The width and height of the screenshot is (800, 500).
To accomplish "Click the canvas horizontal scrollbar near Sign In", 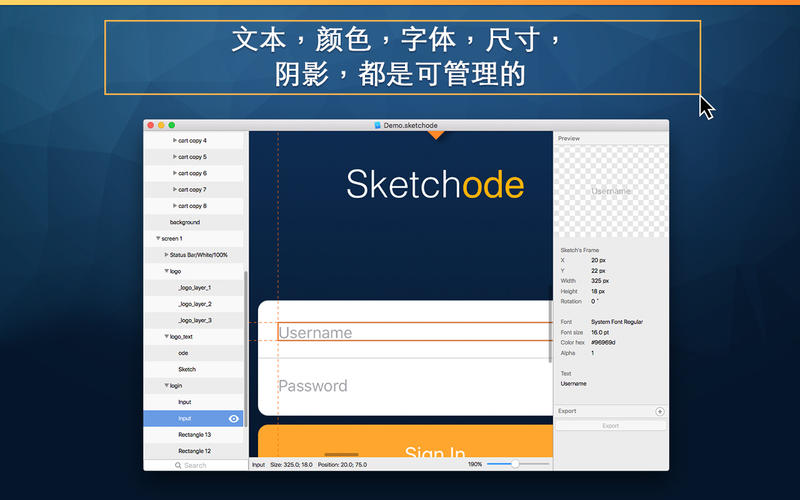I will click(x=341, y=454).
